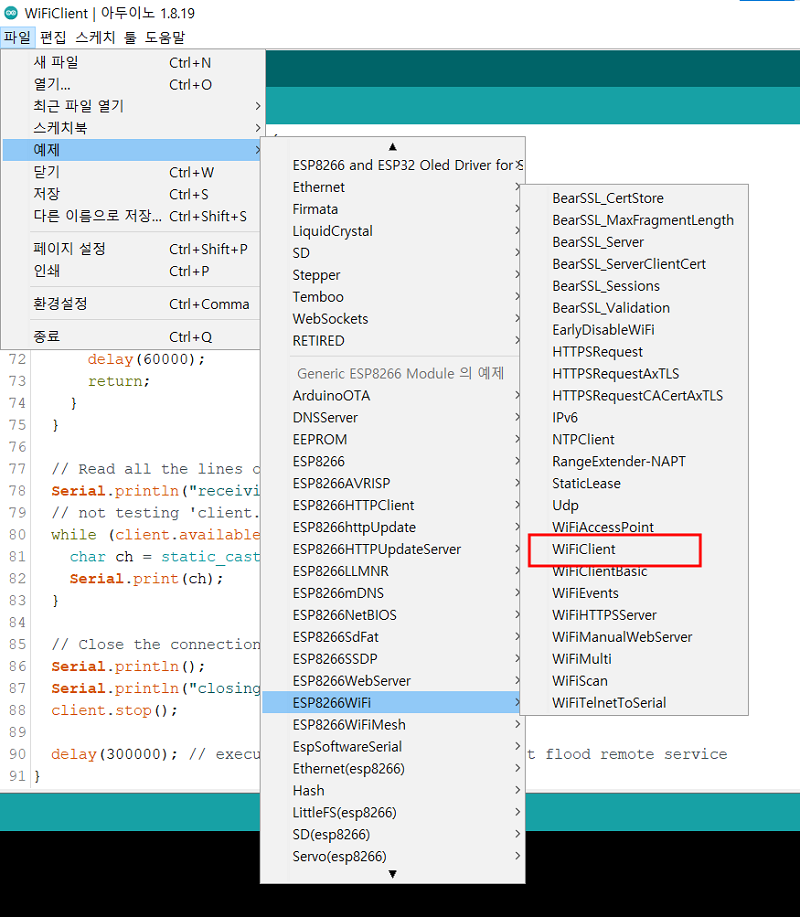Expand 최근 파일 열기 submenu
The width and height of the screenshot is (800, 917).
[132, 106]
